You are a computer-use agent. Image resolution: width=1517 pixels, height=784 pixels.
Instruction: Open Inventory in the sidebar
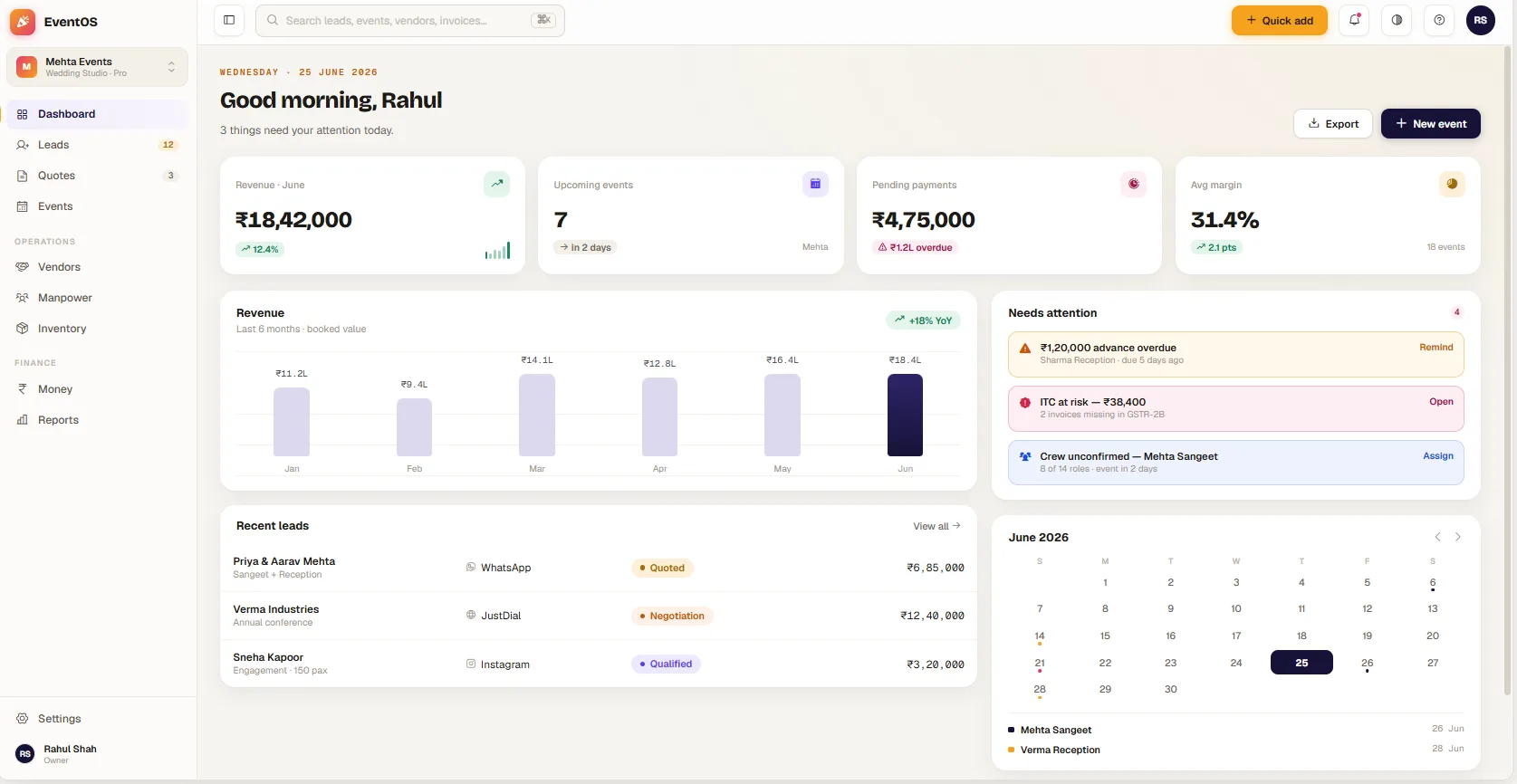[x=97, y=329]
